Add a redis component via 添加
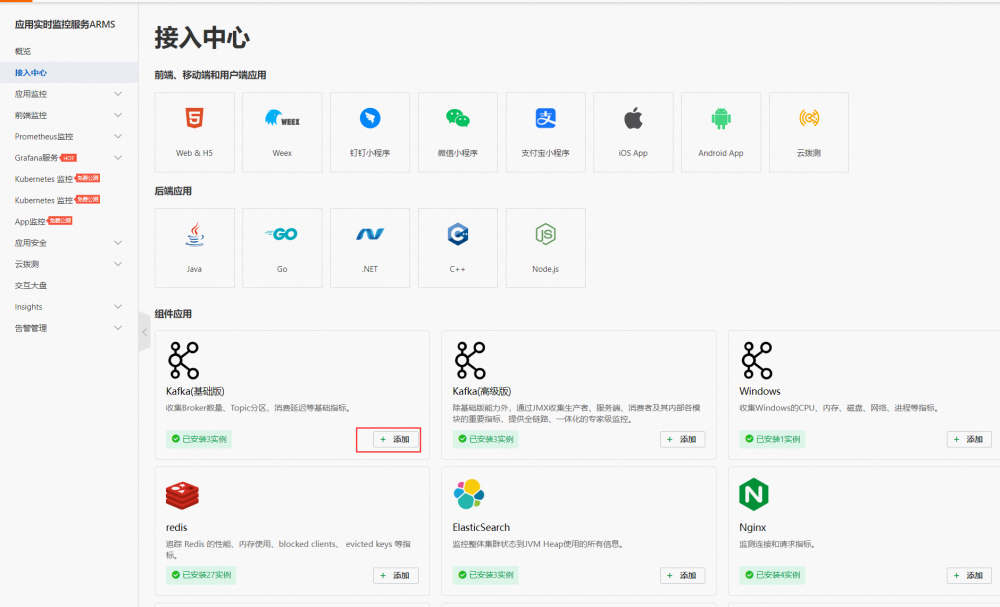 [x=395, y=575]
